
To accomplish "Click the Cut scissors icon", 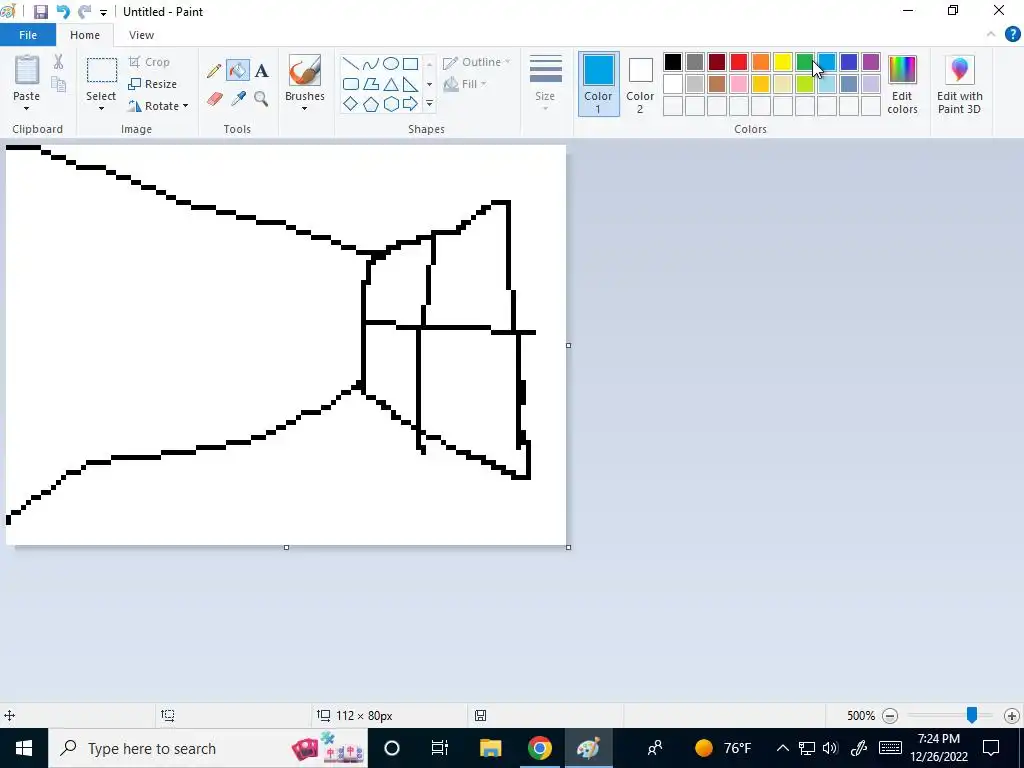I will [58, 61].
